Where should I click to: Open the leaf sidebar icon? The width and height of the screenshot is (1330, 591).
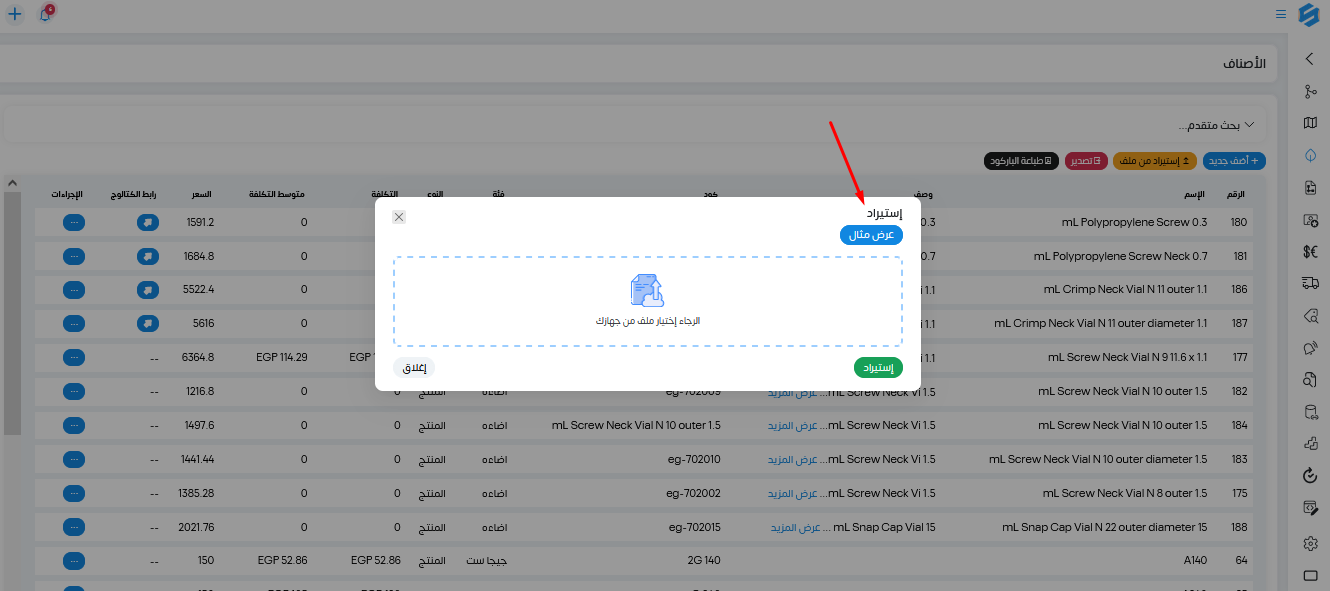pos(1310,155)
